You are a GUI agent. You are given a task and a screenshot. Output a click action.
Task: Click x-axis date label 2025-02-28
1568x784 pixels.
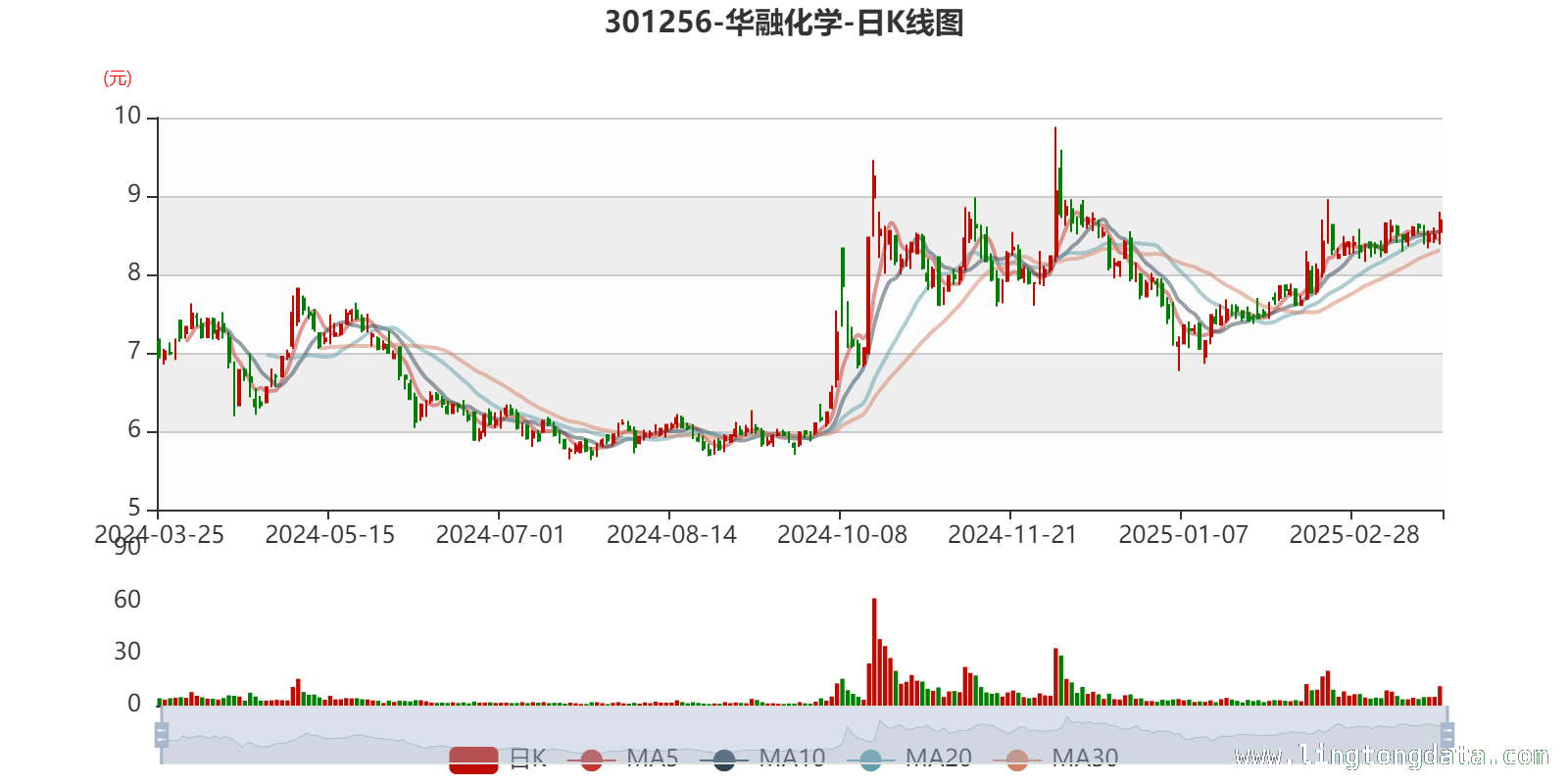point(1353,535)
